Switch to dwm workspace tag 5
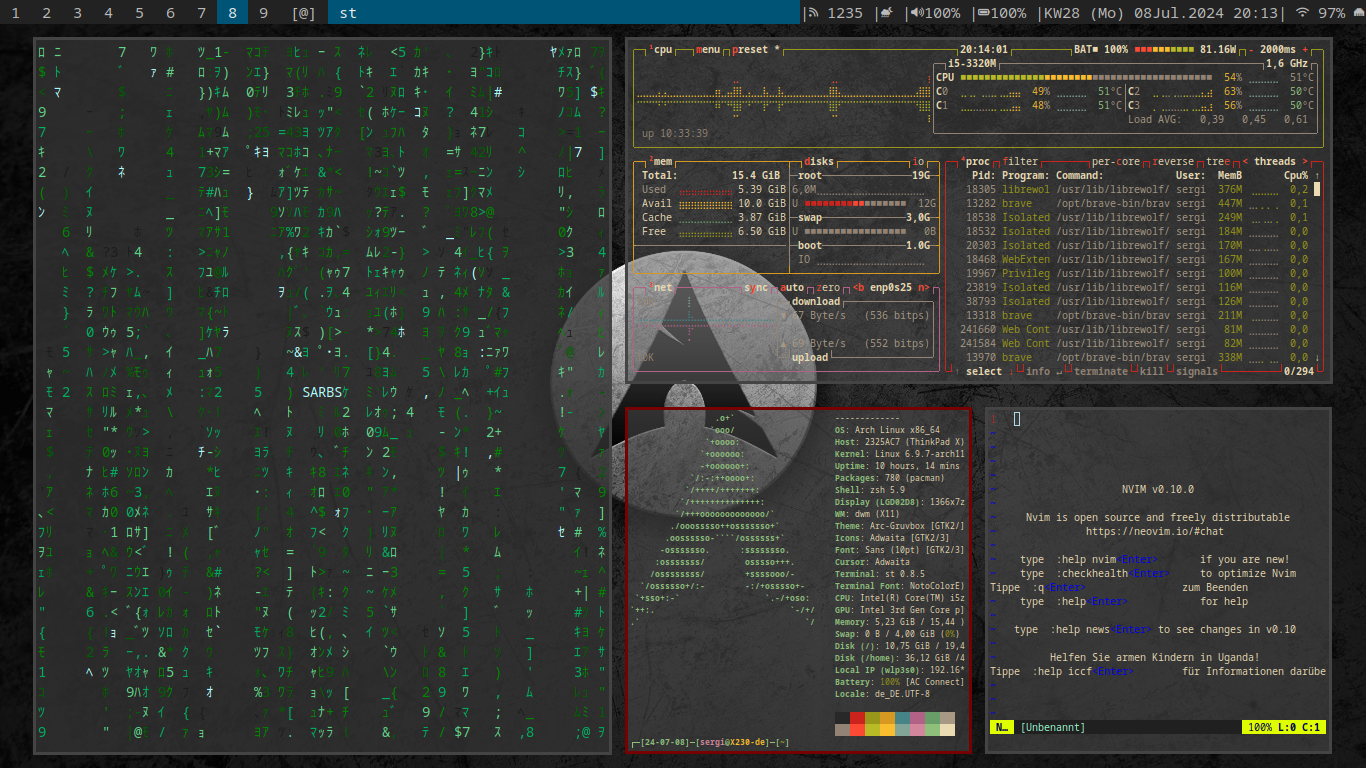The image size is (1366, 768). 139,13
